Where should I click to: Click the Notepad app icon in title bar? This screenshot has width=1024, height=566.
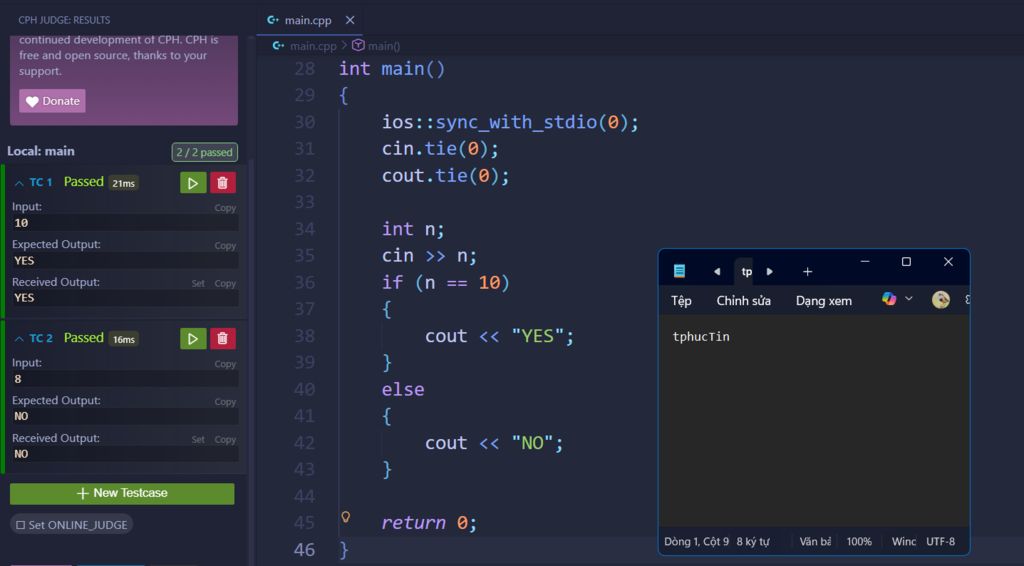pyautogui.click(x=679, y=271)
